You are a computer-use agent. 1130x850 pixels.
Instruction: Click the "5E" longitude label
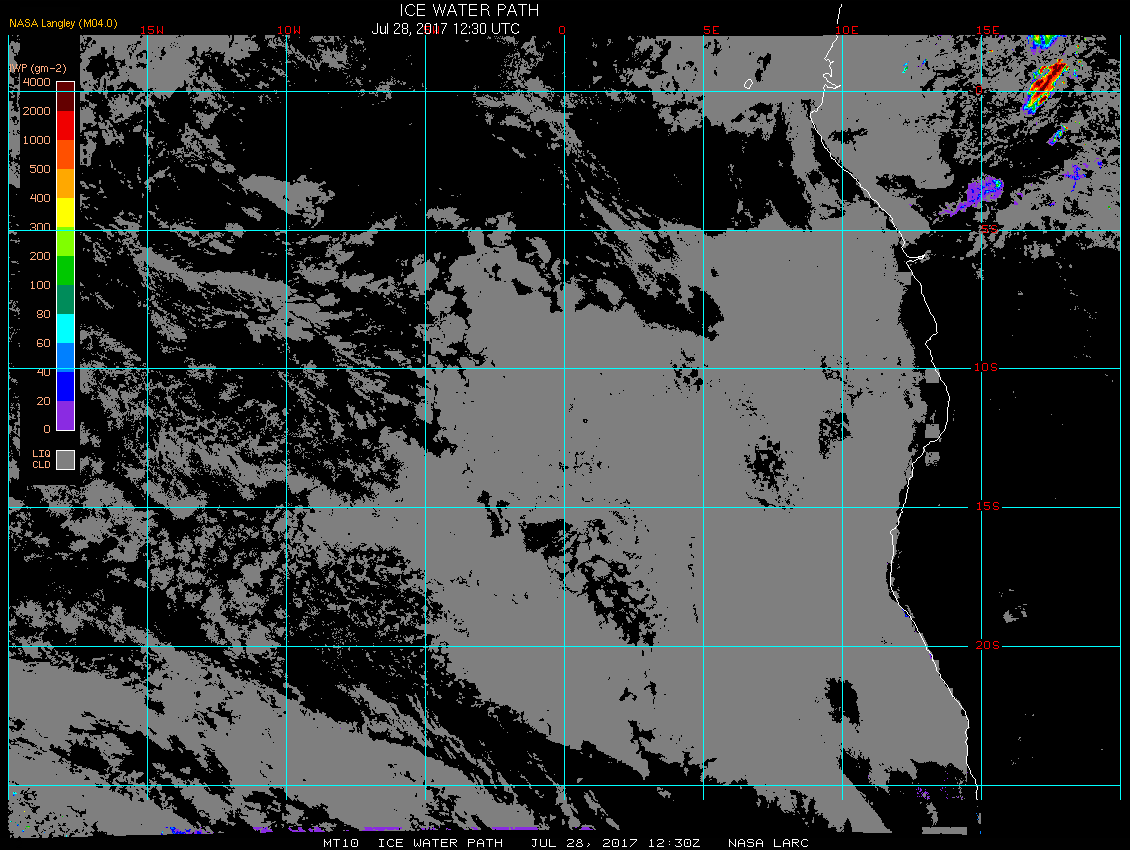pos(711,30)
